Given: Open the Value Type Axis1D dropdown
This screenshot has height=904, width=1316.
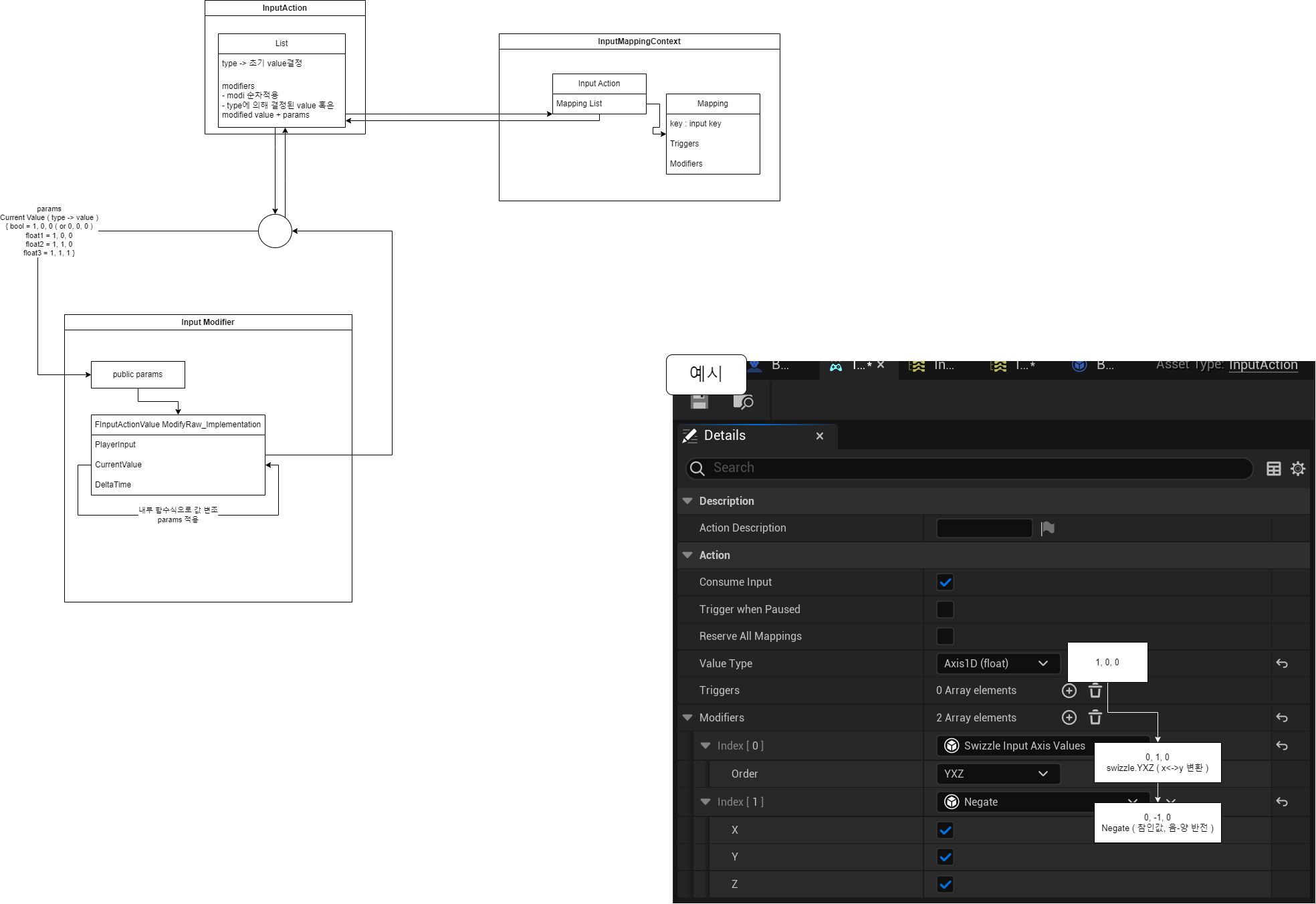Looking at the screenshot, I should tap(996, 663).
